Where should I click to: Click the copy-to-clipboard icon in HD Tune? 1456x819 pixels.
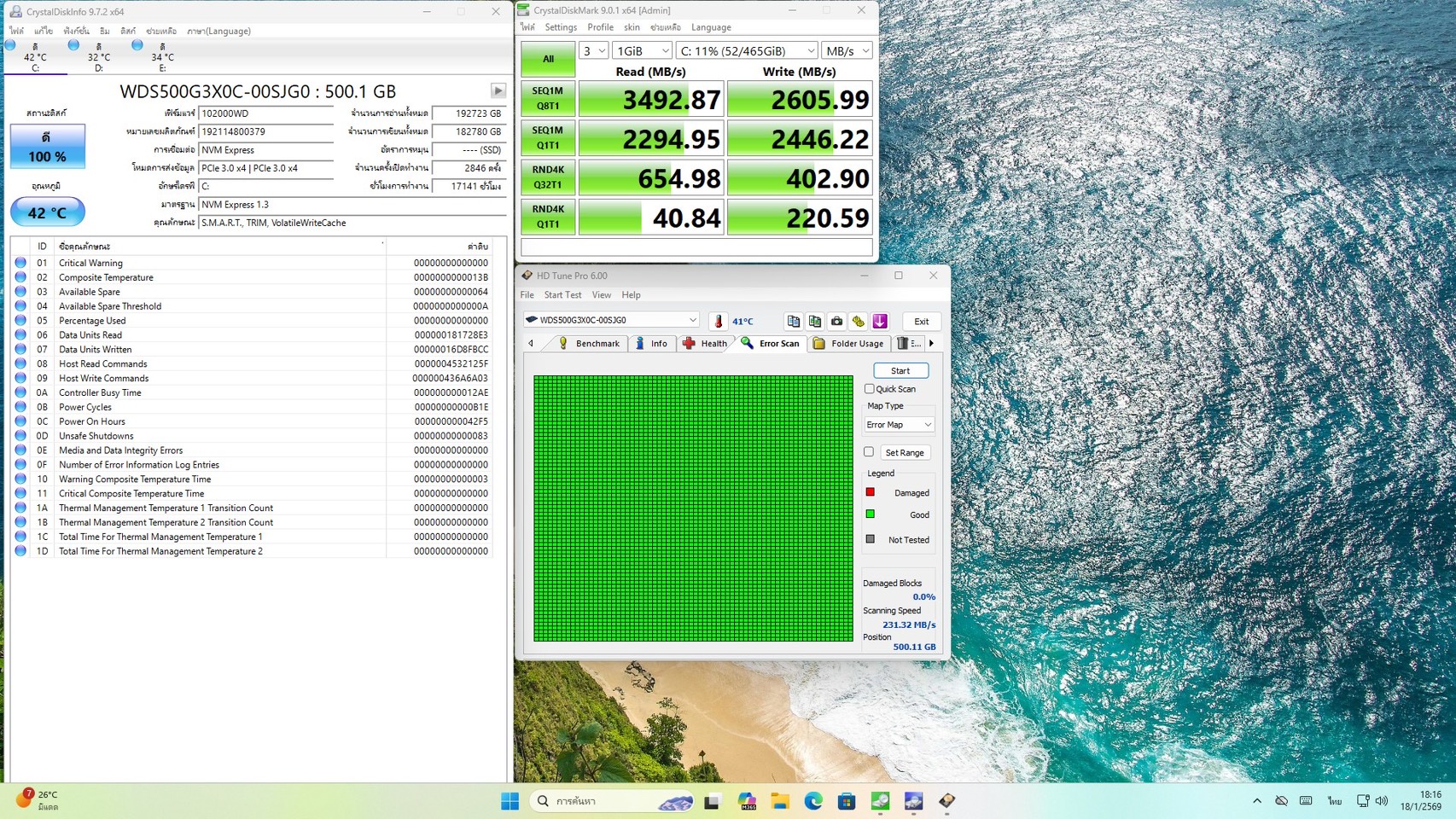click(793, 321)
